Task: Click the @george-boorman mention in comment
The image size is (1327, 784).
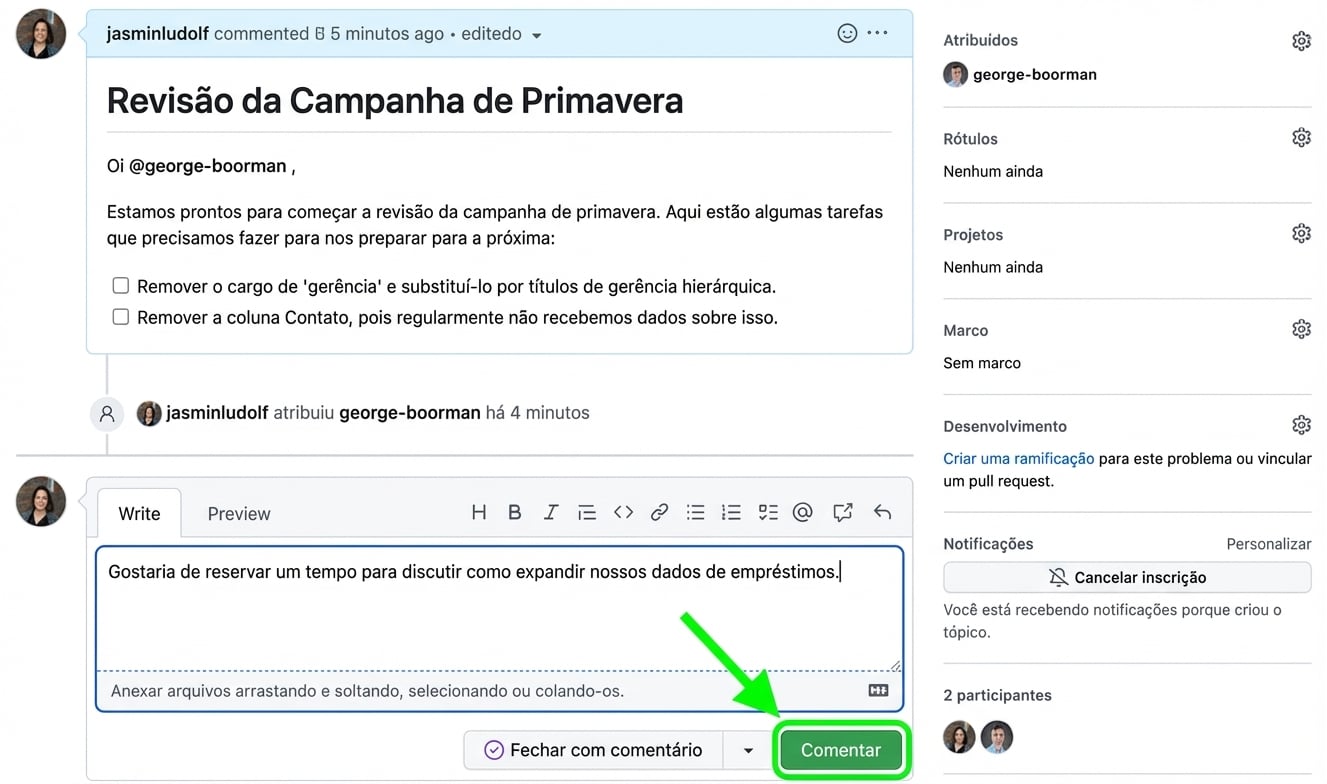Action: tap(208, 166)
